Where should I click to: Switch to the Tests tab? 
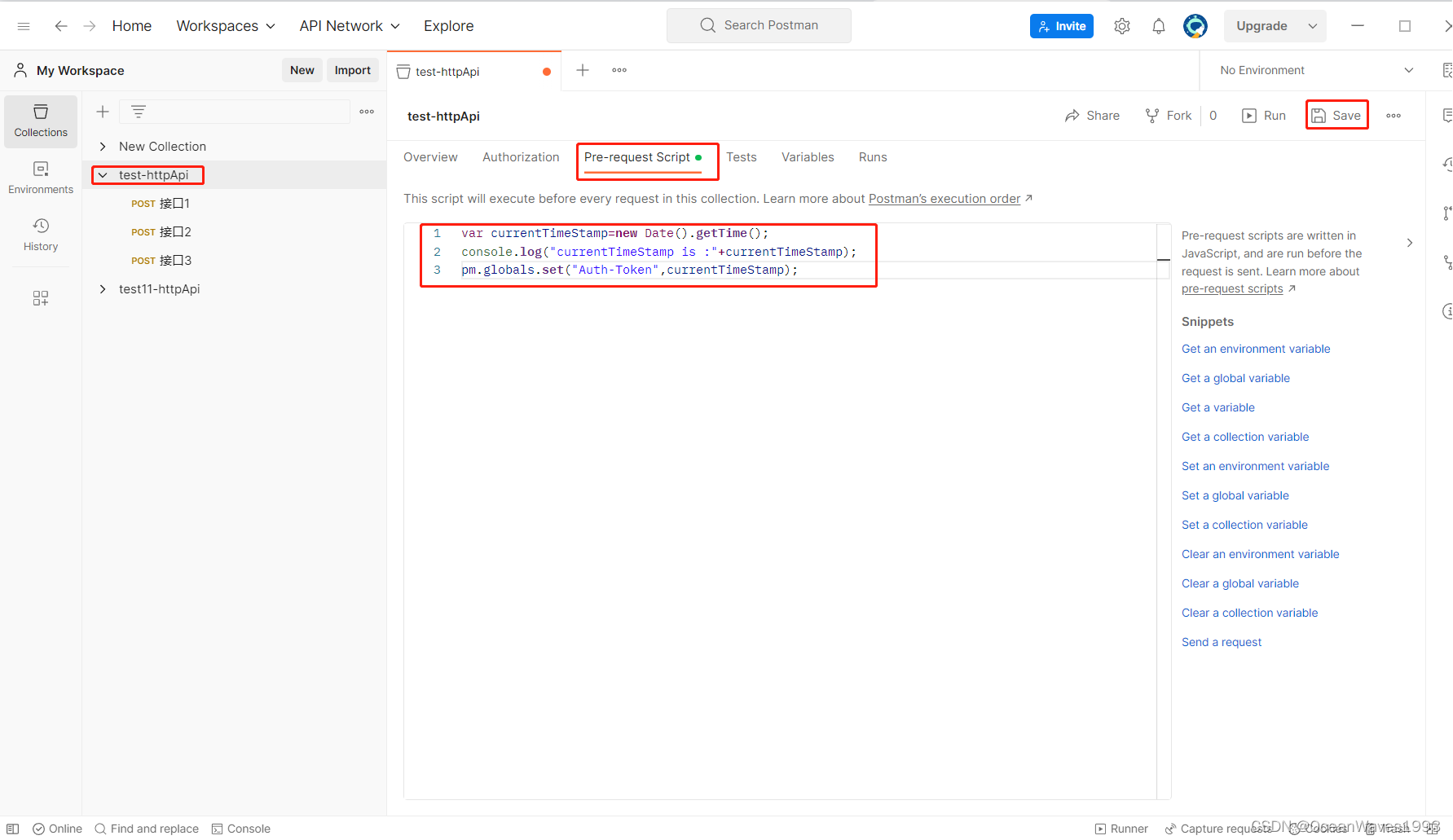742,157
